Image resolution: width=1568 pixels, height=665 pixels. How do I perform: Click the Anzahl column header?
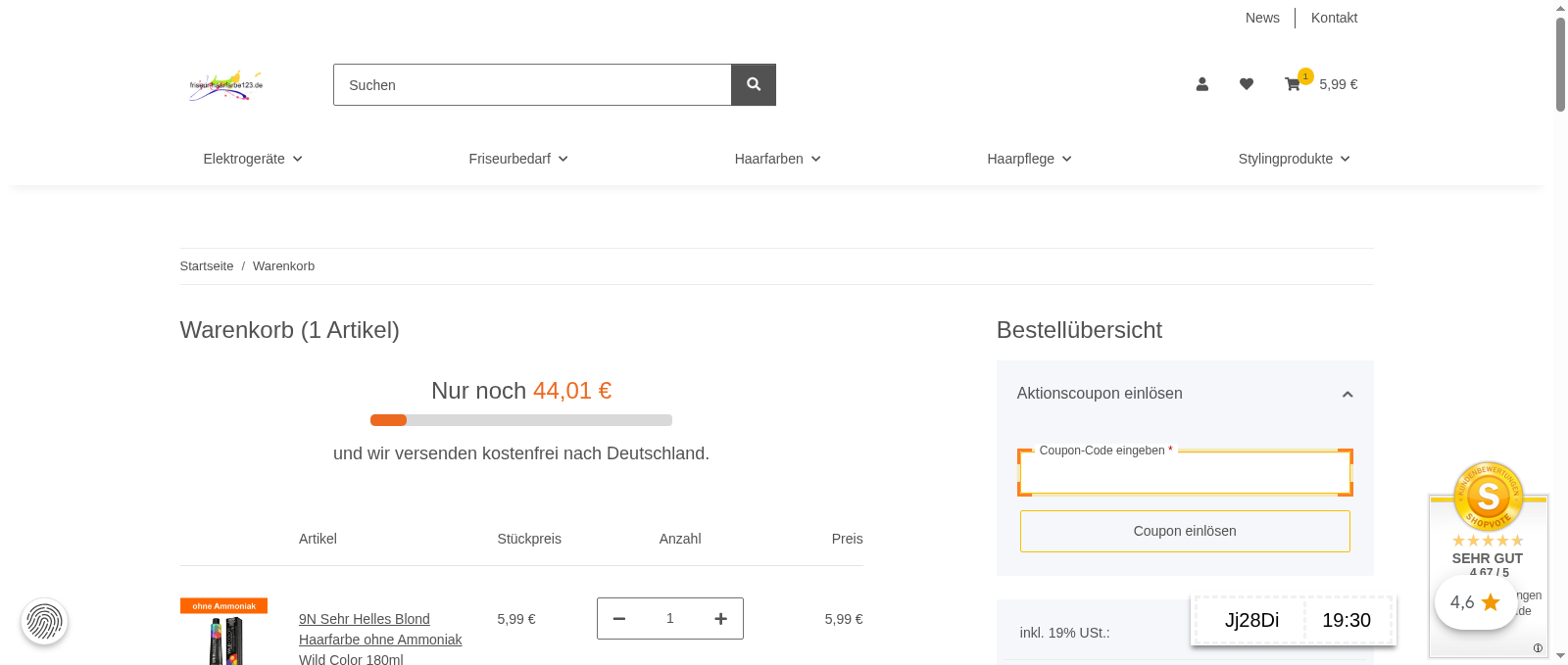(680, 539)
